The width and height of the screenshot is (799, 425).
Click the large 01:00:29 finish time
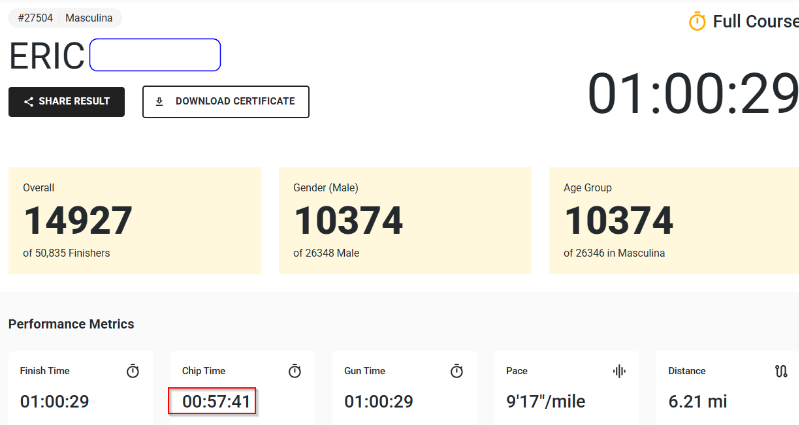coord(693,94)
